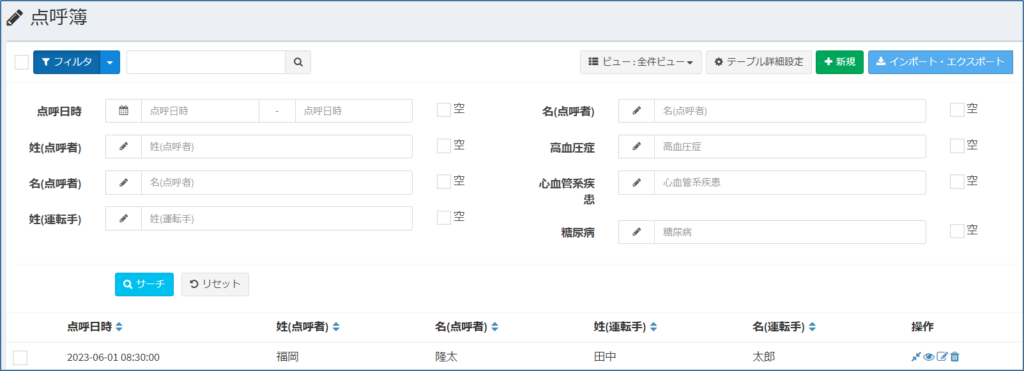Click the cell 太郎

(764, 357)
